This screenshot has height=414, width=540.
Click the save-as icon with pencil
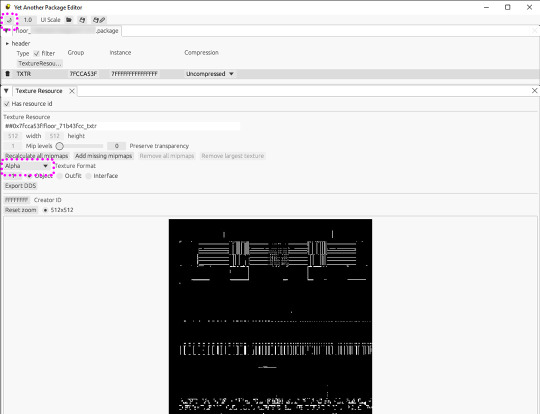[x=99, y=20]
